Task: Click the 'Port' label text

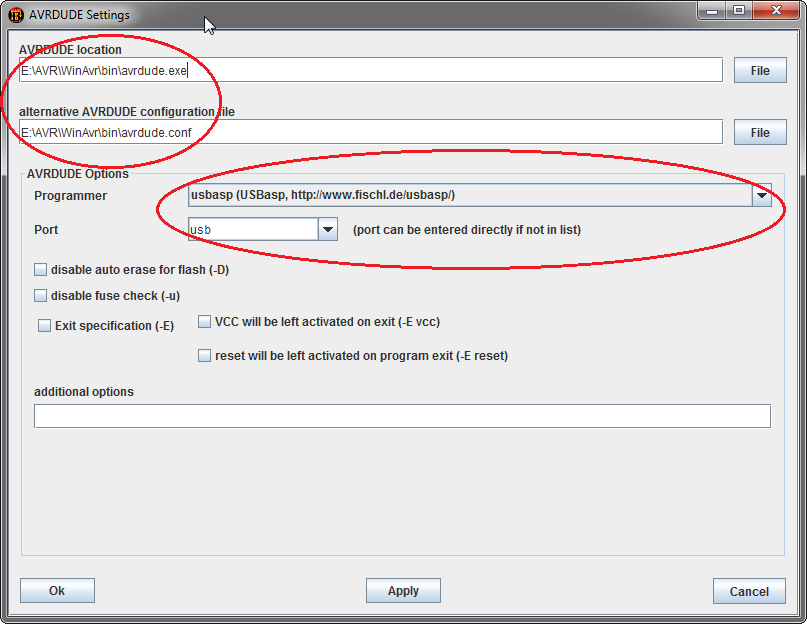Action: click(x=46, y=230)
